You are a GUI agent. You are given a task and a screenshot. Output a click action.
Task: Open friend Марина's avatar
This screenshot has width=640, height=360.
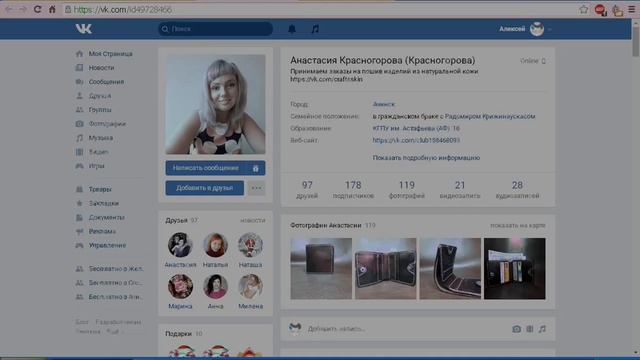point(180,286)
